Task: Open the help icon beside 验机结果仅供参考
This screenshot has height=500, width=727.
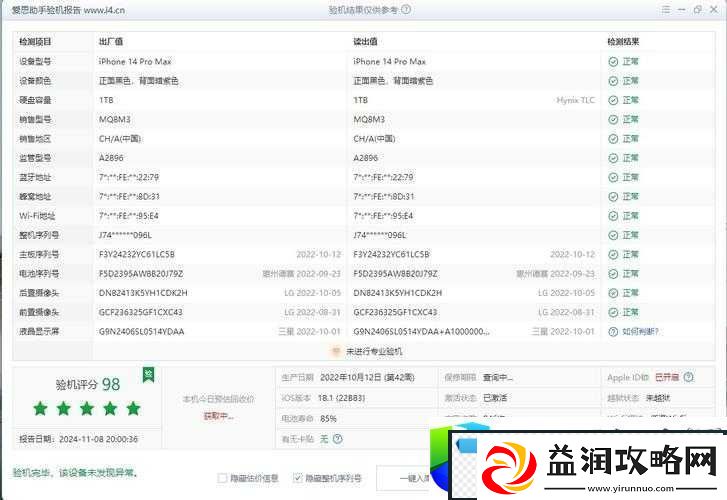Action: tap(406, 10)
